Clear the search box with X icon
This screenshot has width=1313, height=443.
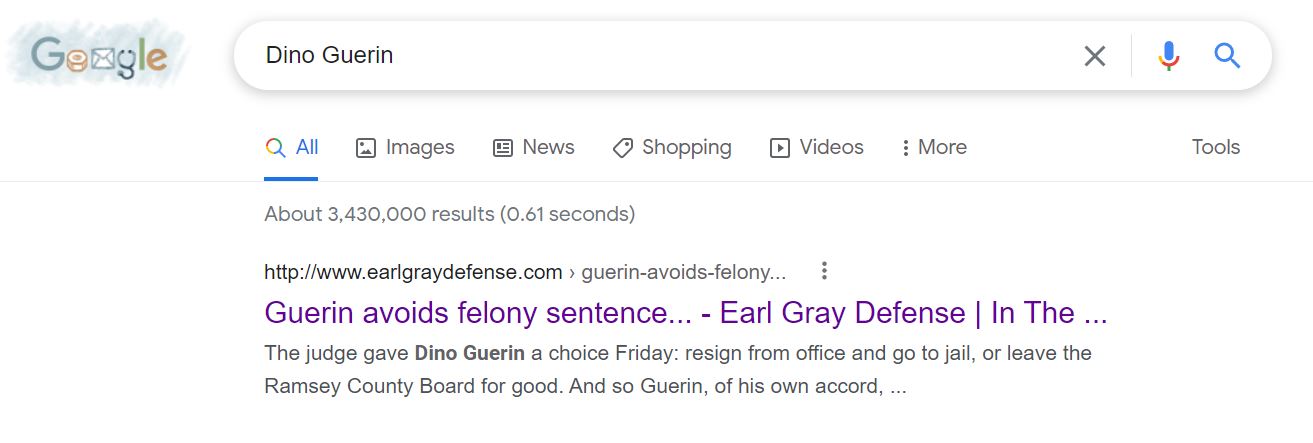pyautogui.click(x=1095, y=56)
